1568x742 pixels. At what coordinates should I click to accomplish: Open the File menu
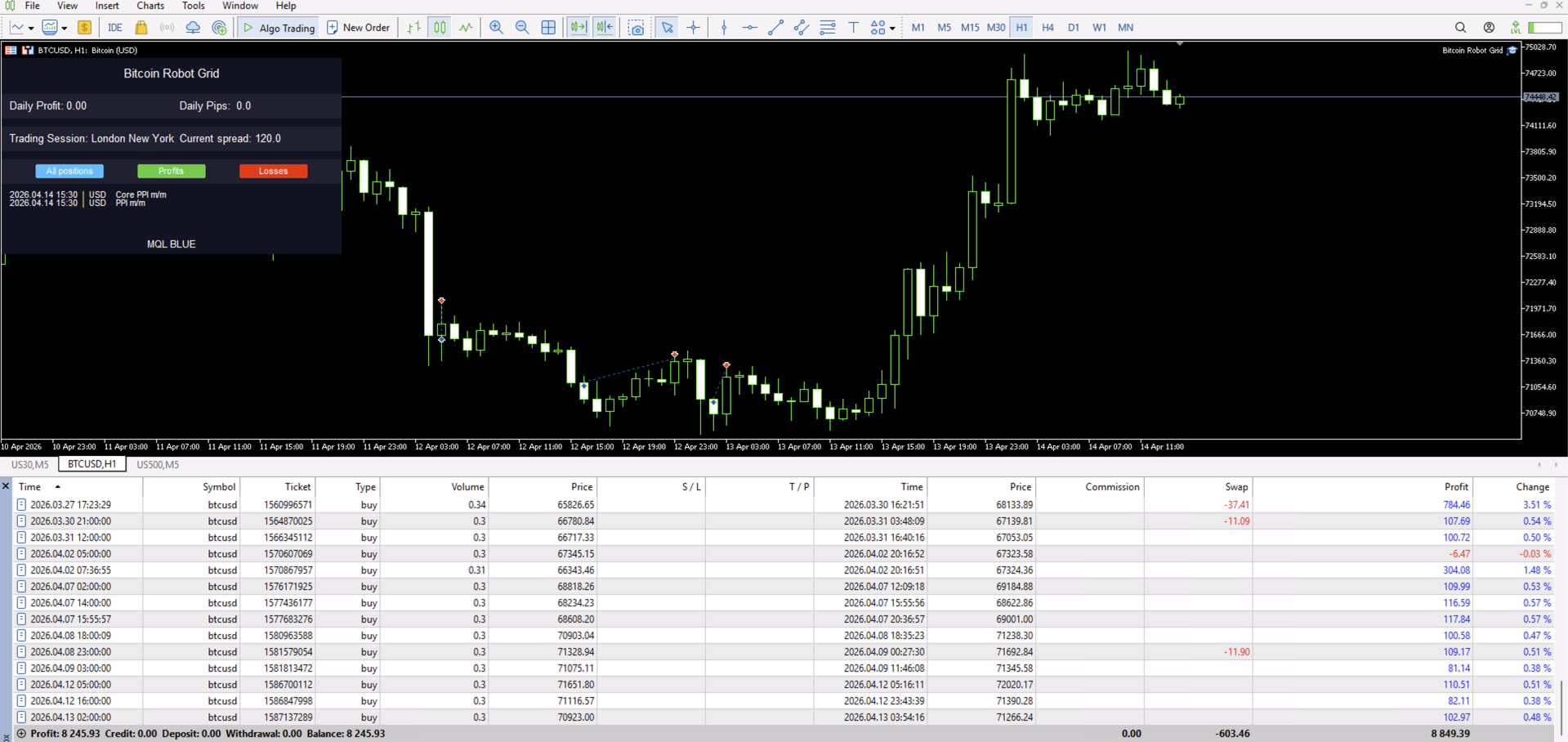click(x=33, y=6)
